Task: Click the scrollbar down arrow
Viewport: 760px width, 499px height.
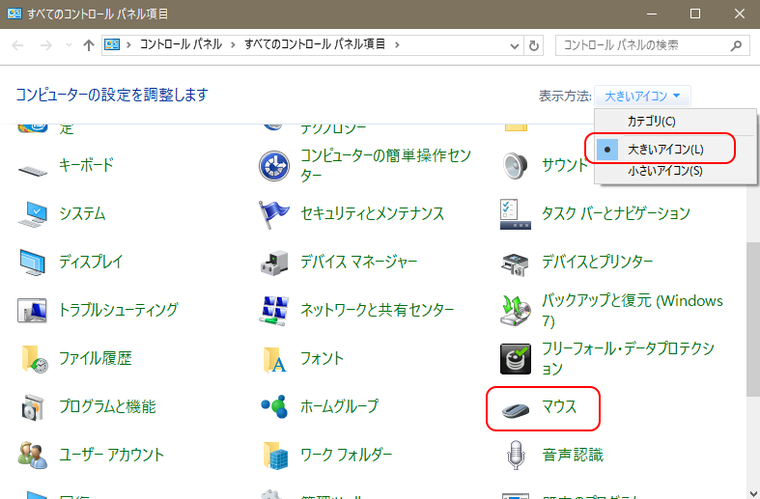Action: click(x=753, y=492)
